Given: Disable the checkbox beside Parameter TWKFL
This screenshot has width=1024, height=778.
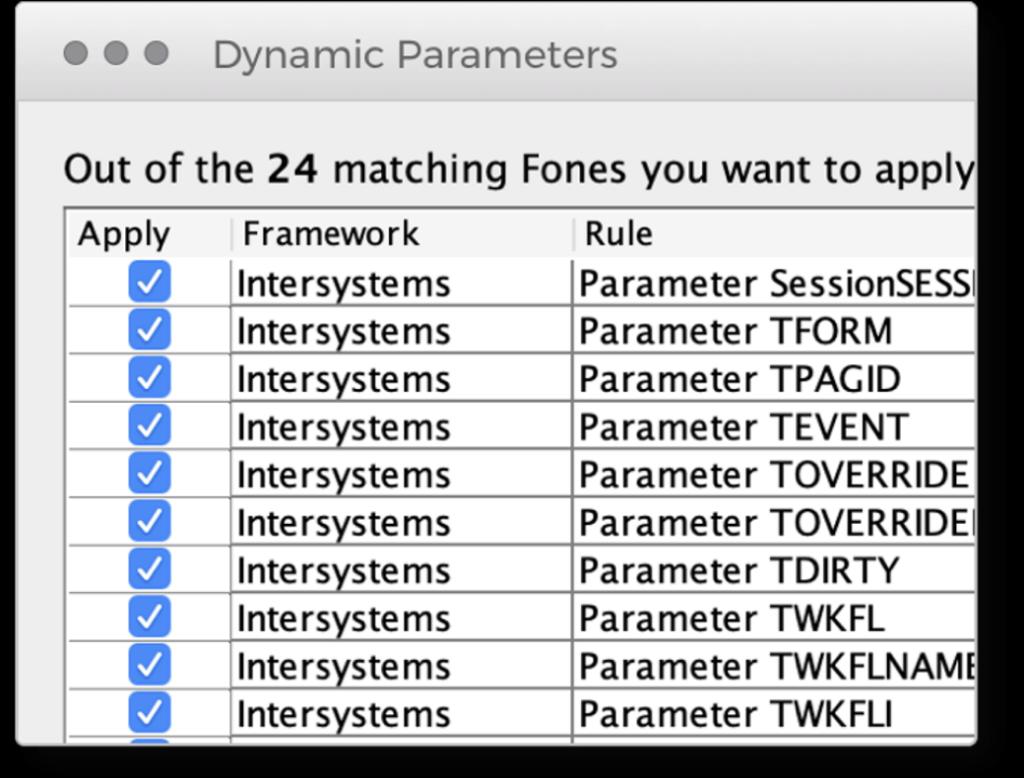Looking at the screenshot, I should coord(149,617).
